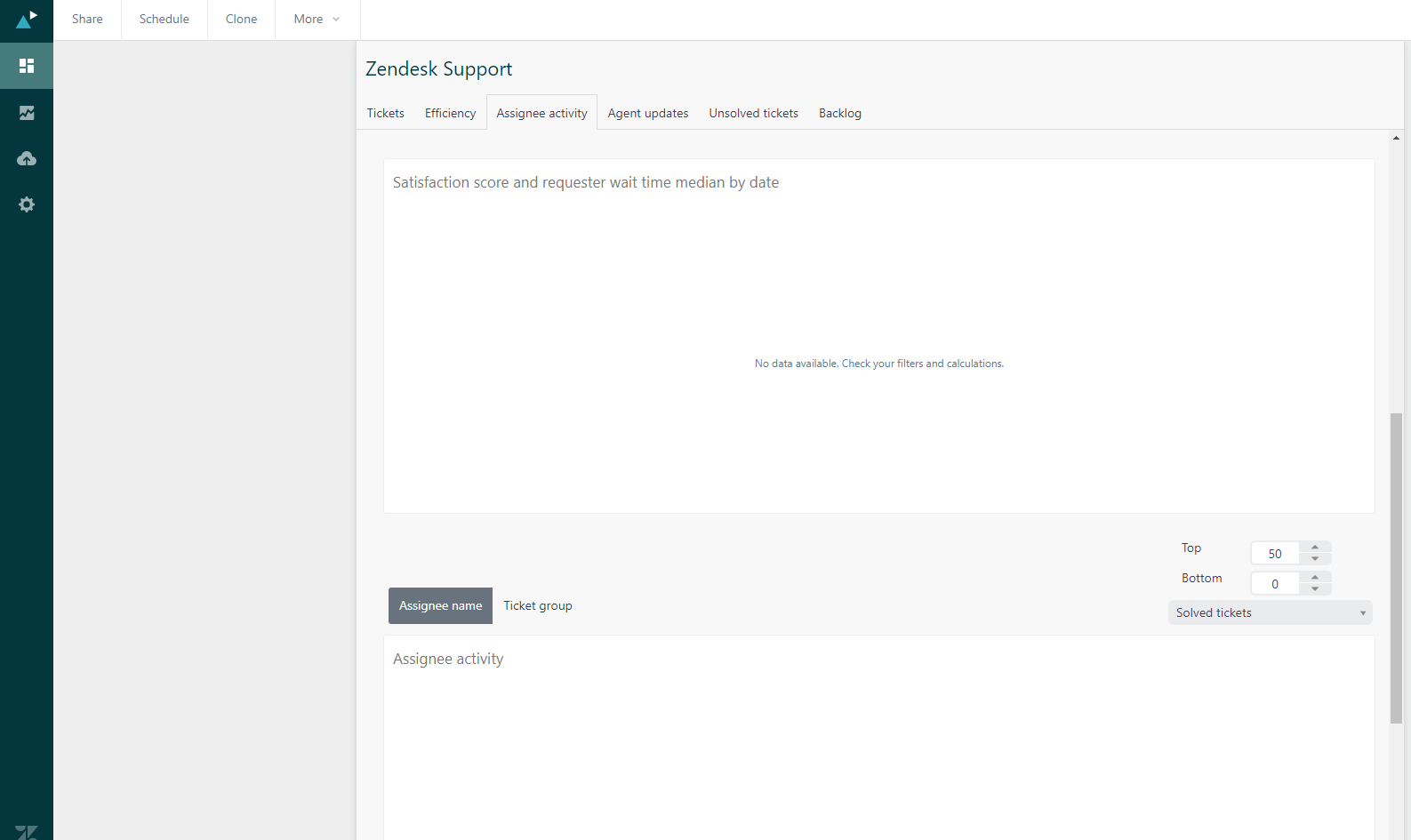Click the Clone button
Image resolution: width=1411 pixels, height=840 pixels.
tap(241, 19)
